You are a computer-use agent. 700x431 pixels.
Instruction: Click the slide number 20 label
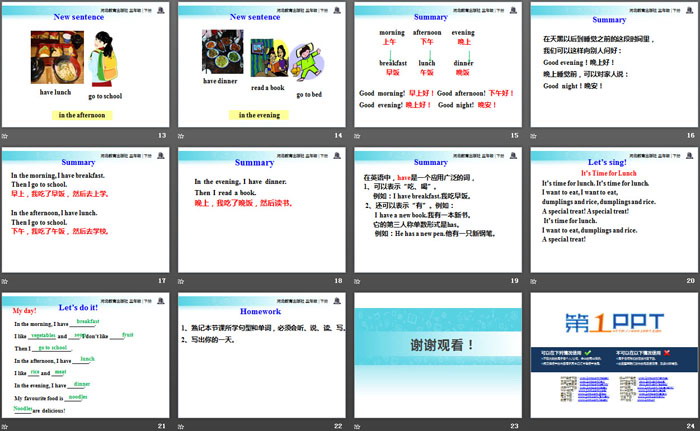point(691,280)
